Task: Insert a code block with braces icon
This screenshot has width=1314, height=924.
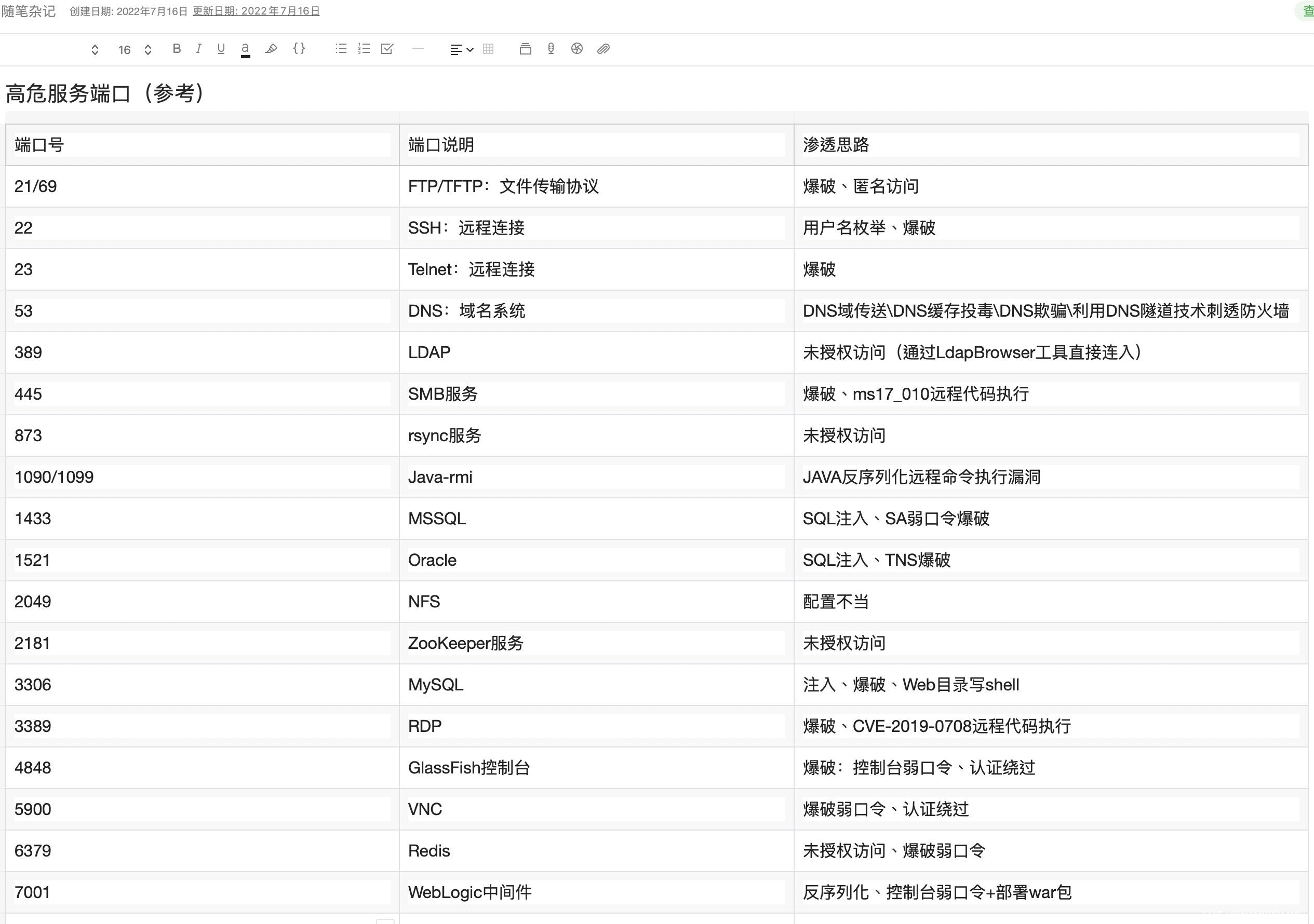Action: [299, 49]
